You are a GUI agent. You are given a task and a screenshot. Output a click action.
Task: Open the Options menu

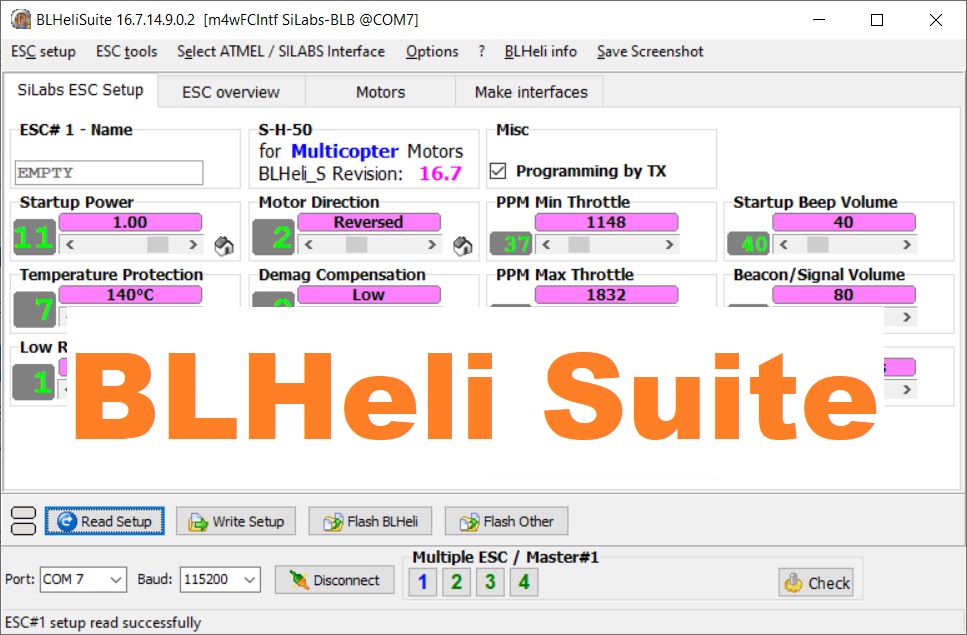coord(432,52)
